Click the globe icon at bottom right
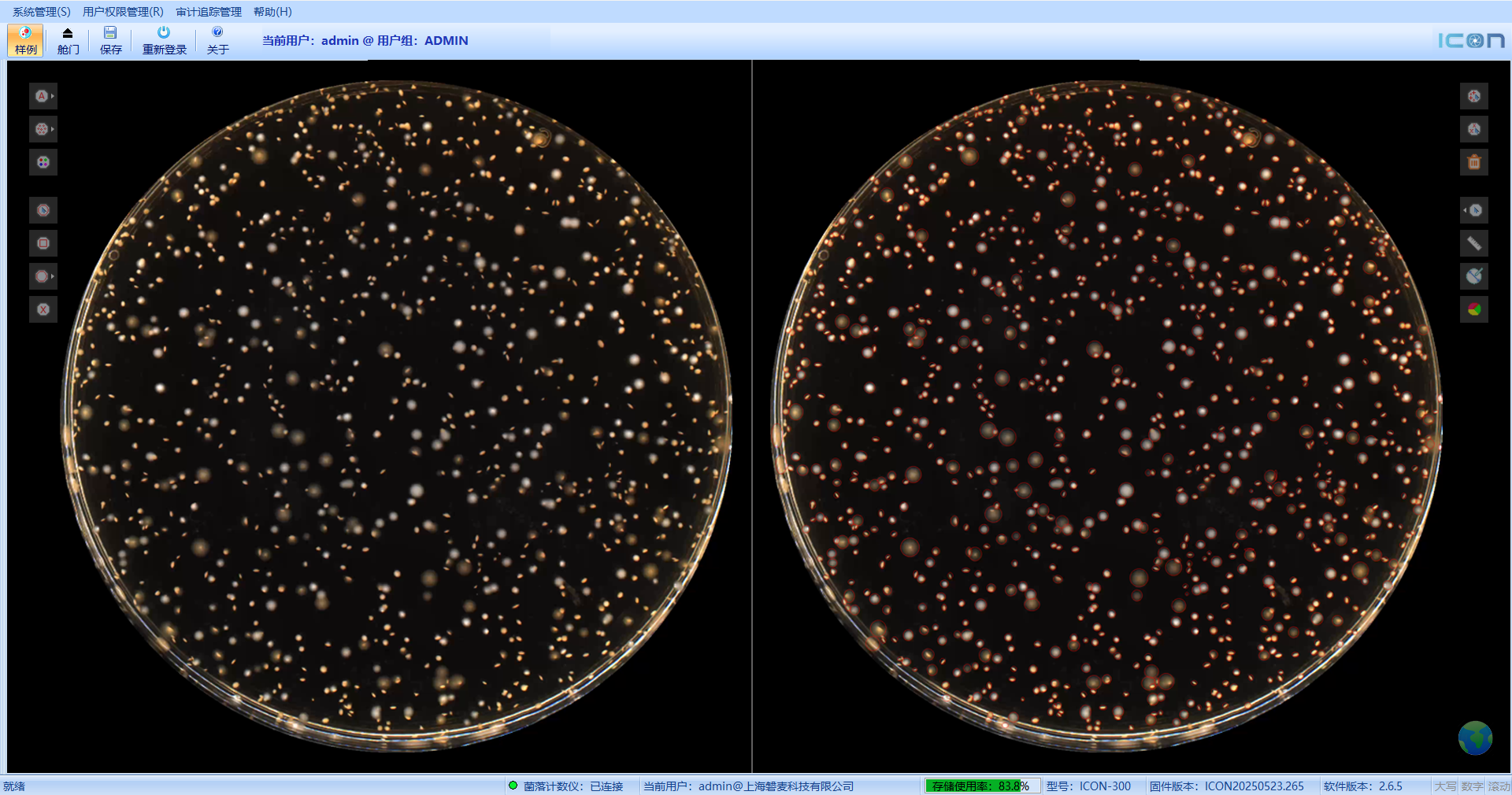 1474,738
